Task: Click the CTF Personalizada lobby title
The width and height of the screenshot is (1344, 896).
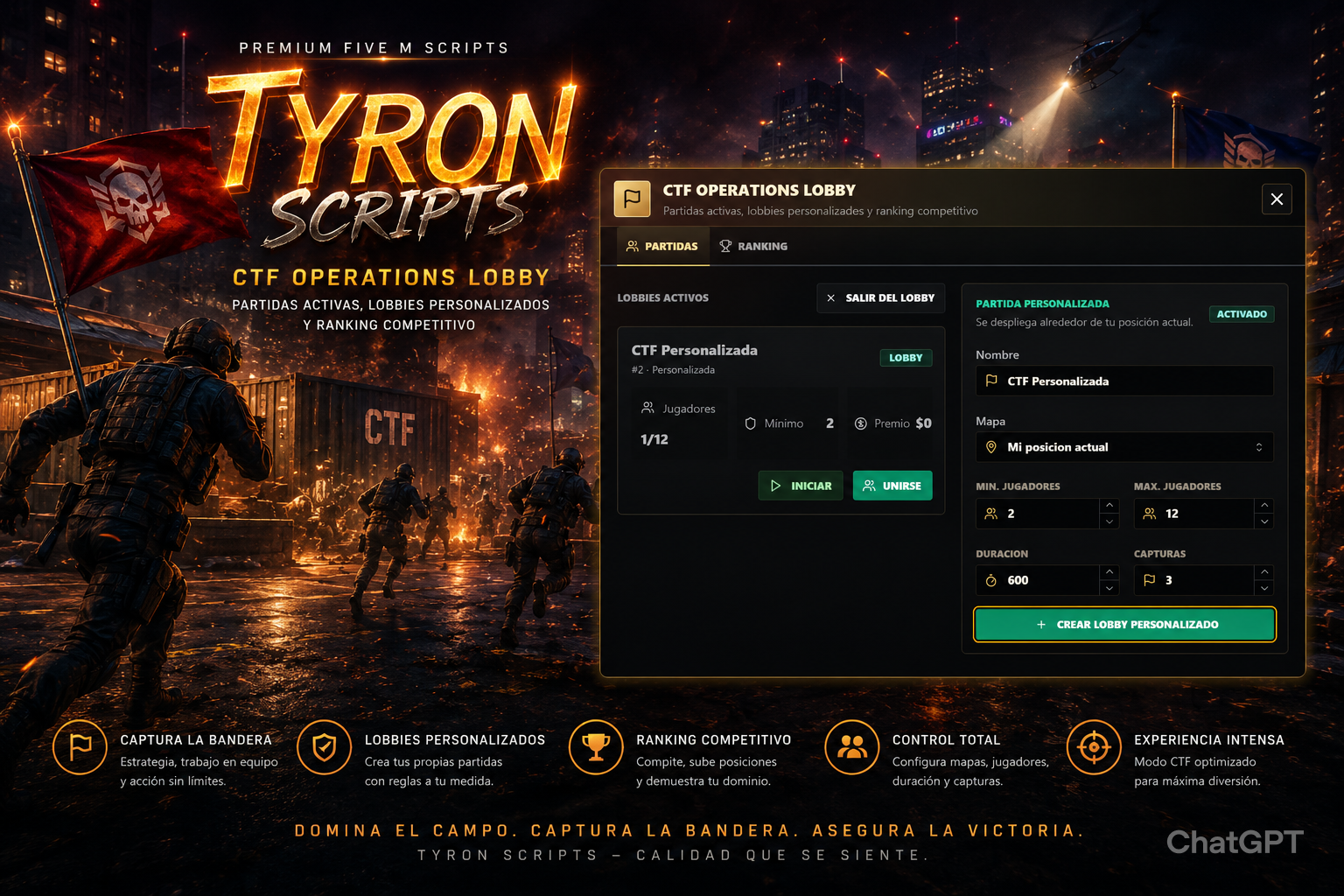Action: click(x=695, y=350)
